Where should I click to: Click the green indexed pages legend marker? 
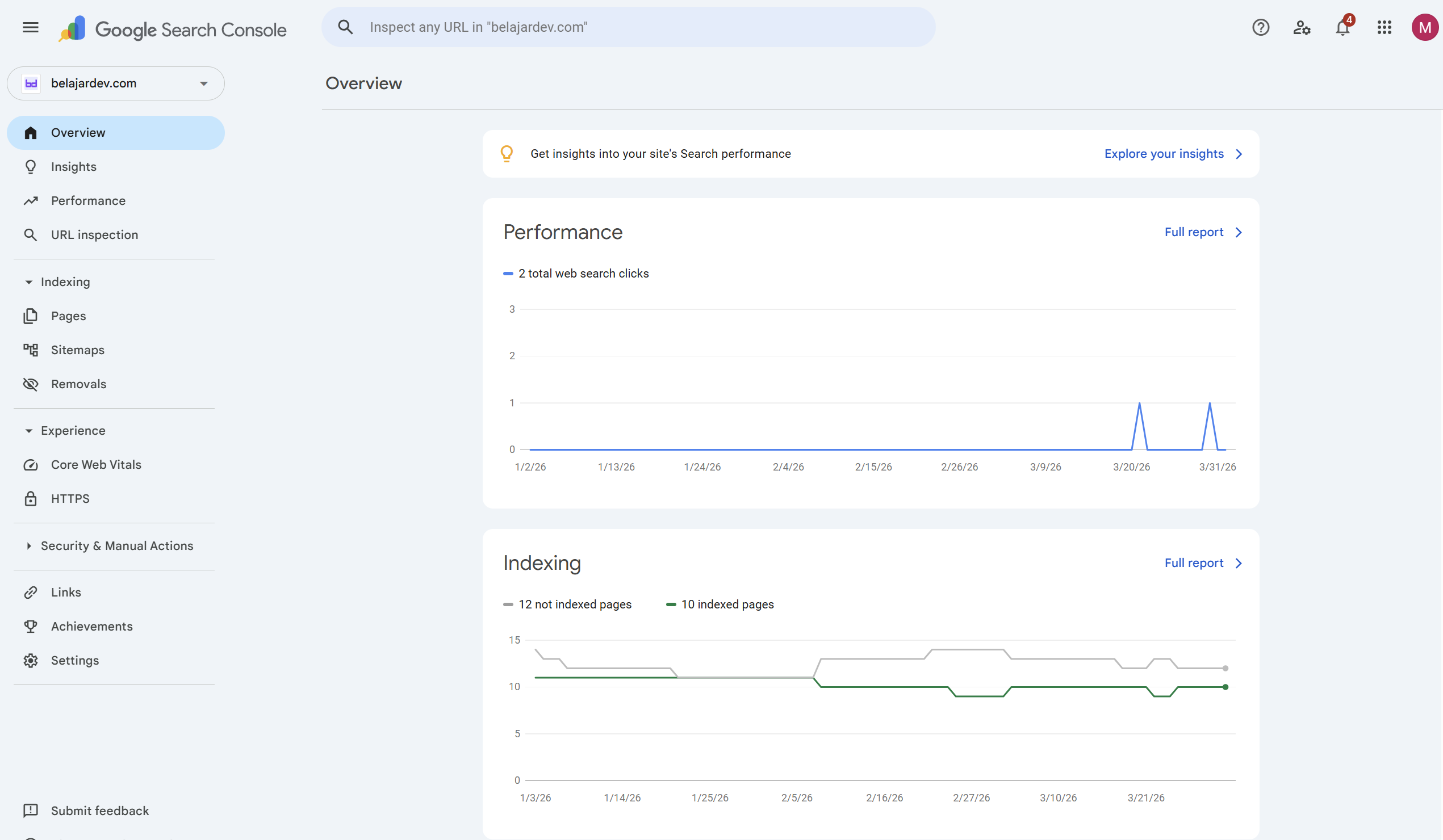pos(671,604)
